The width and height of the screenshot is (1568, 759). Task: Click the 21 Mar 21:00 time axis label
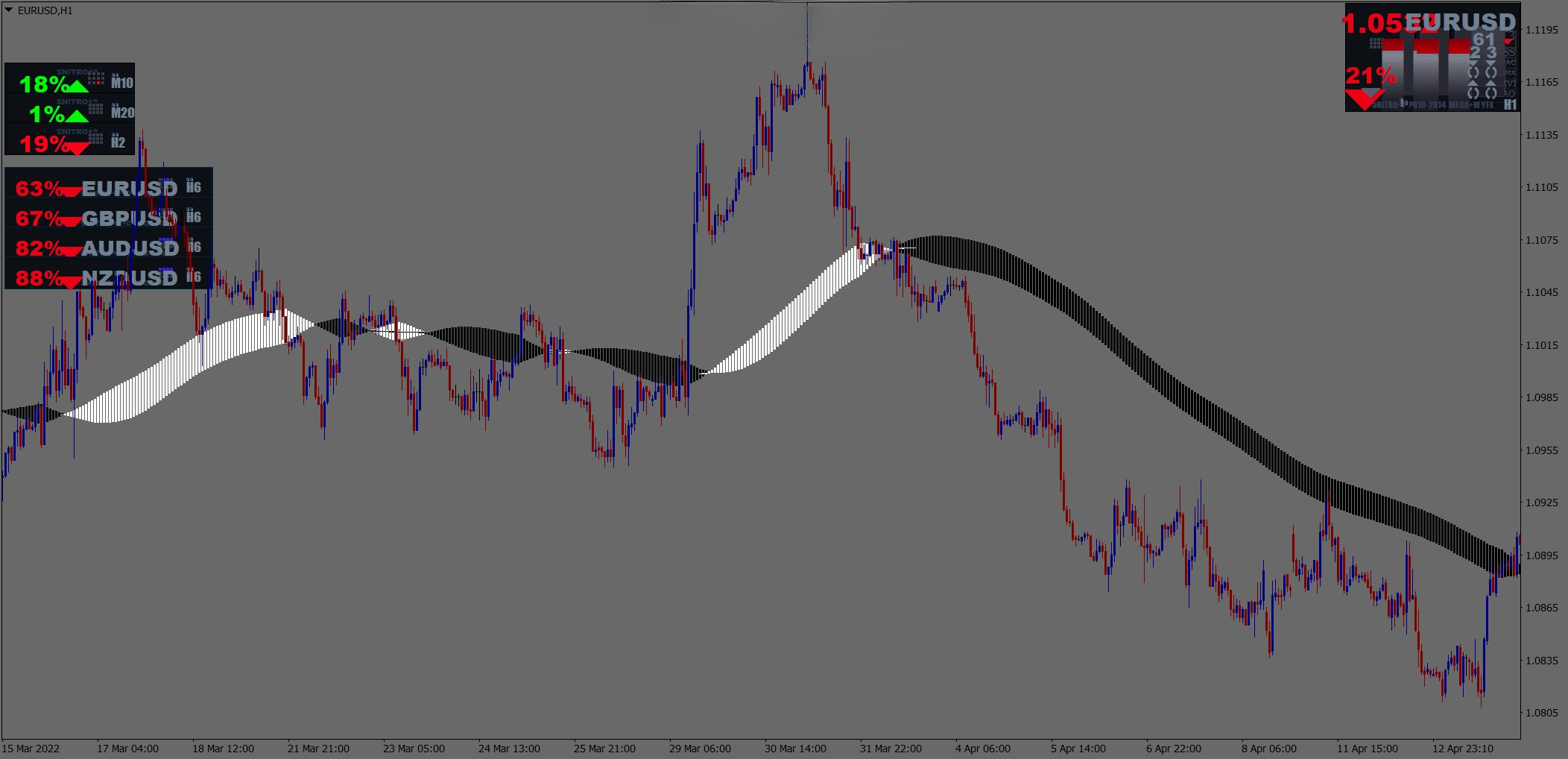pos(318,749)
